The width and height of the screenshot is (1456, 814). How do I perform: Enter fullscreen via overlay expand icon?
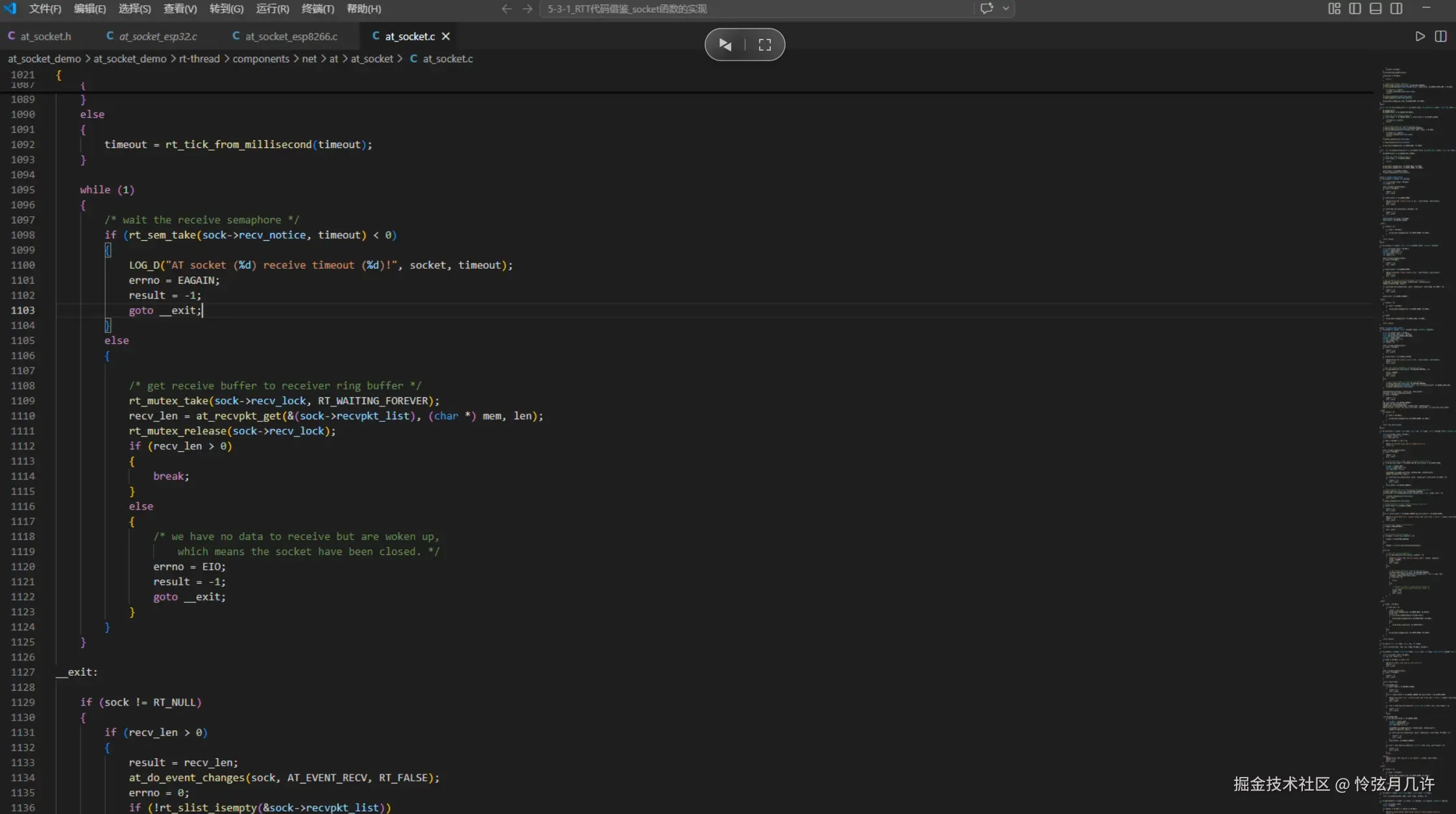click(x=765, y=45)
